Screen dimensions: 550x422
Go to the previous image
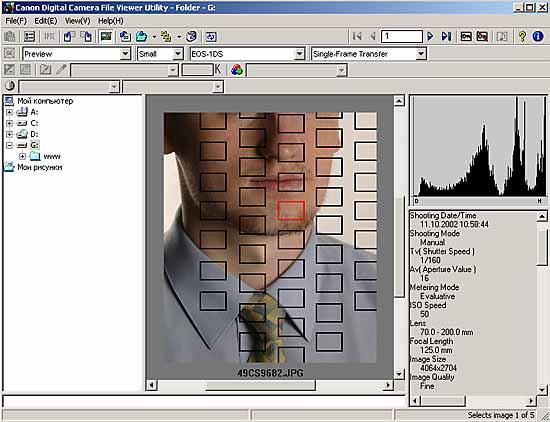[373, 36]
